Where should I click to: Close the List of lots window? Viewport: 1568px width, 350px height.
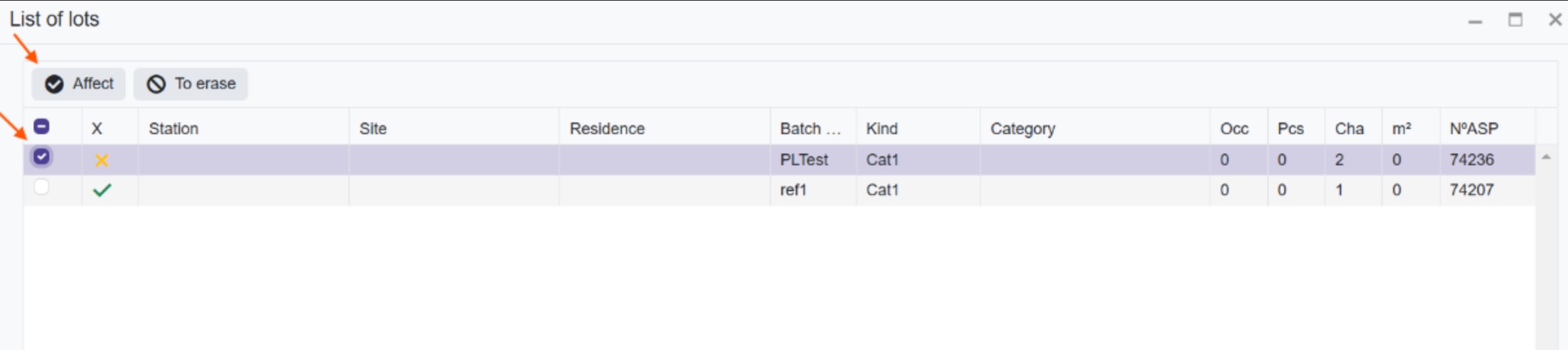[1555, 19]
